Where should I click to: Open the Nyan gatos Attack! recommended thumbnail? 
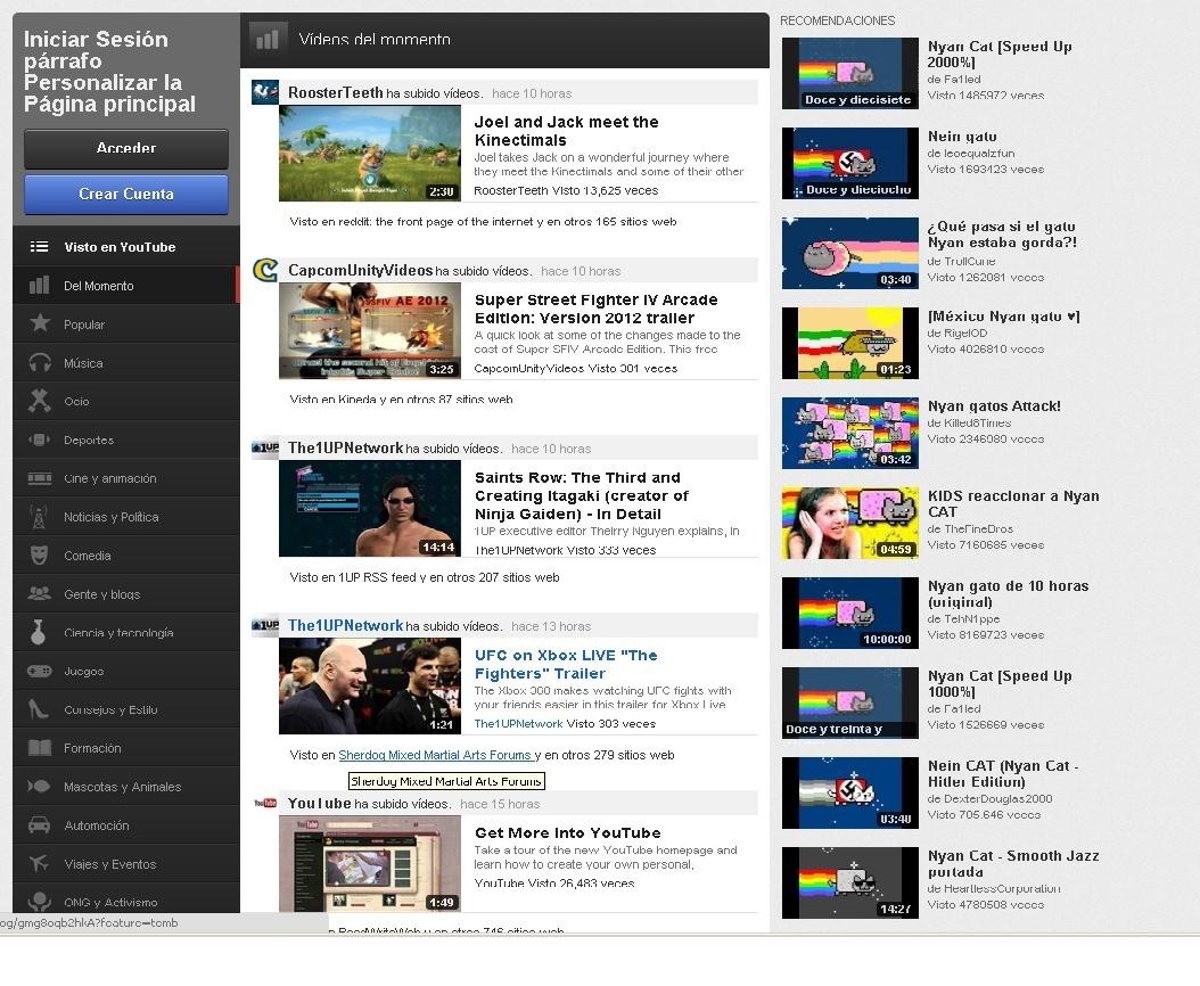tap(849, 433)
